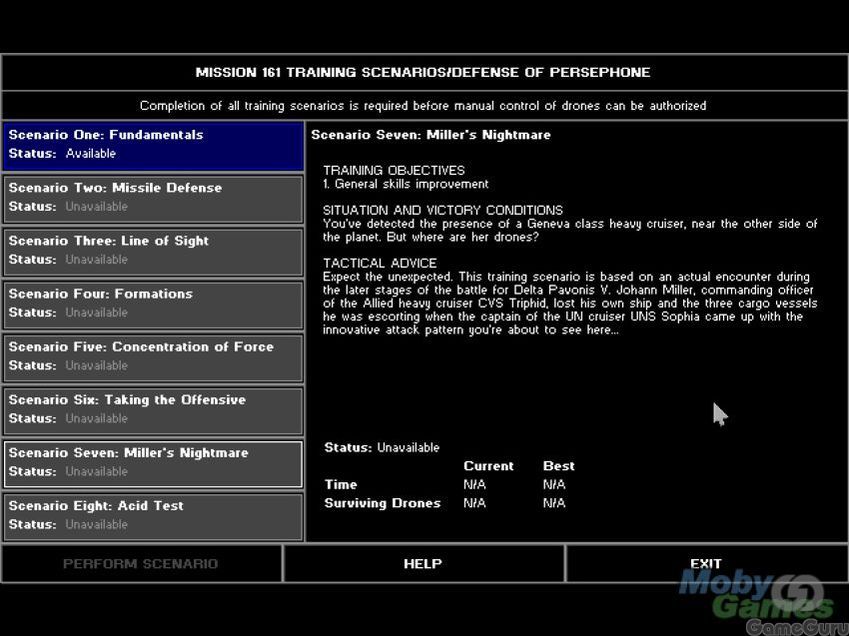The image size is (849, 636).
Task: Select Scenario Three: Line of Sight
Action: pos(153,252)
